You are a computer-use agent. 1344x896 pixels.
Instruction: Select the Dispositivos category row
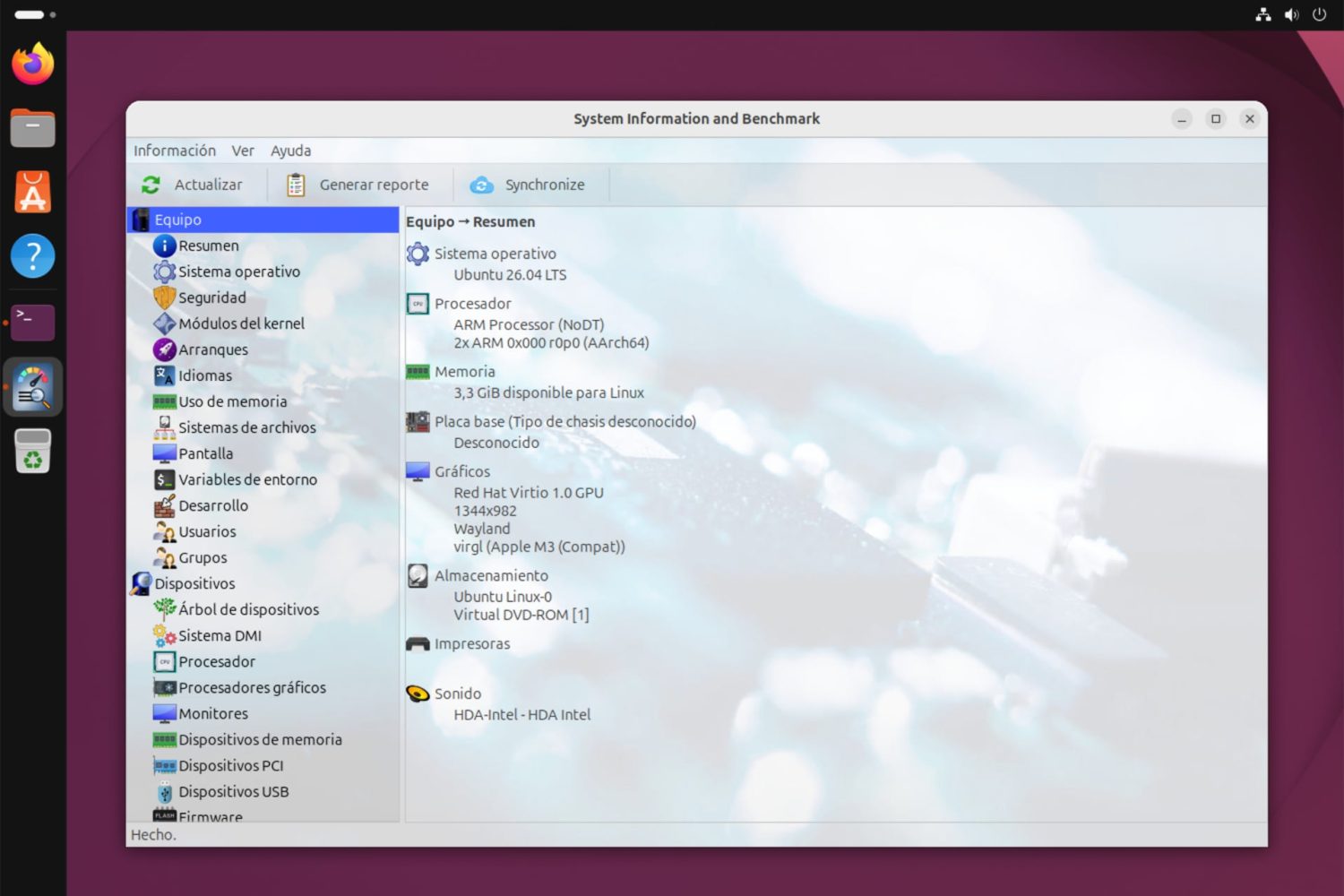[x=263, y=583]
